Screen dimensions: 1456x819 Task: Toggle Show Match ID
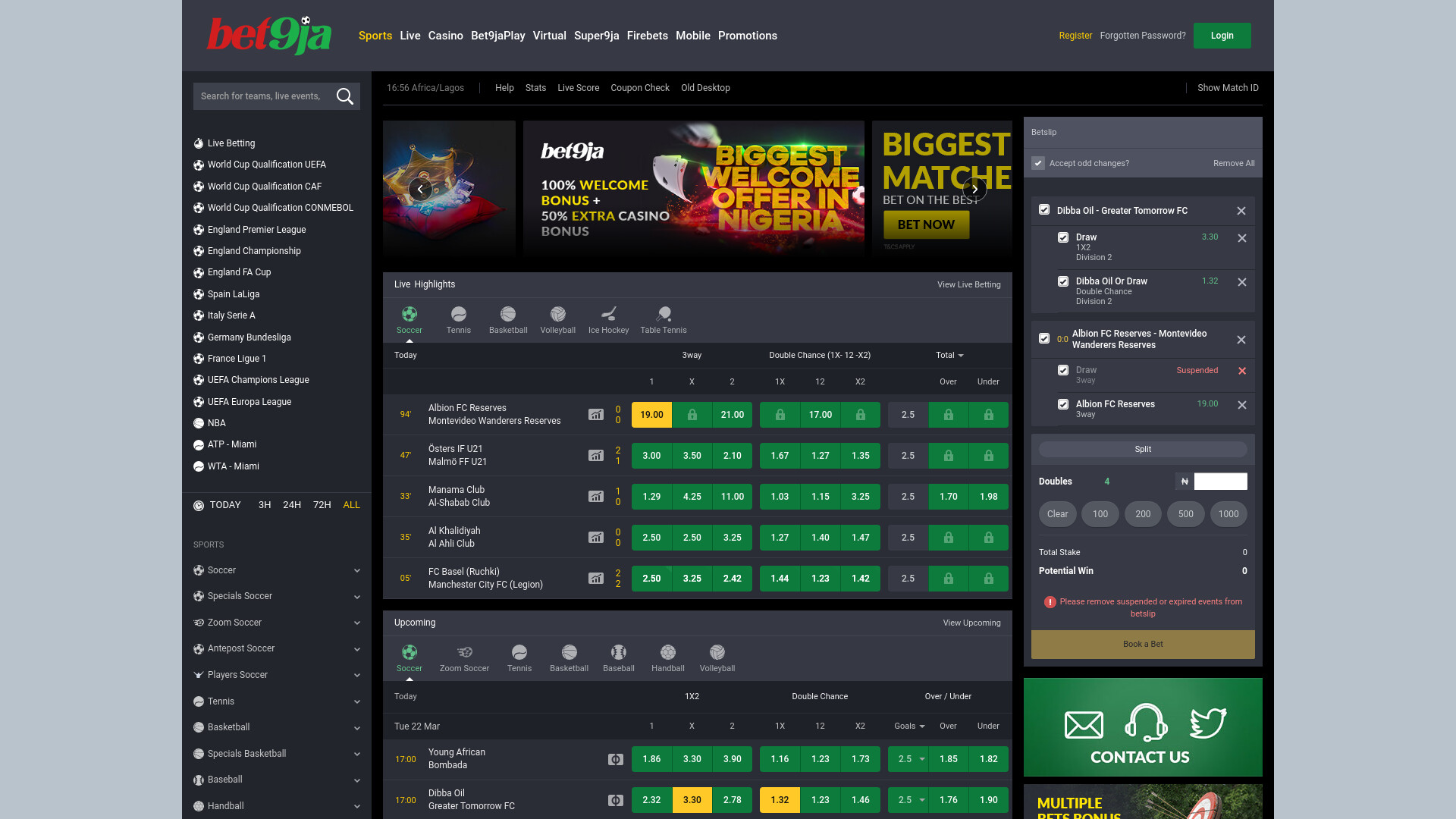pyautogui.click(x=1228, y=88)
